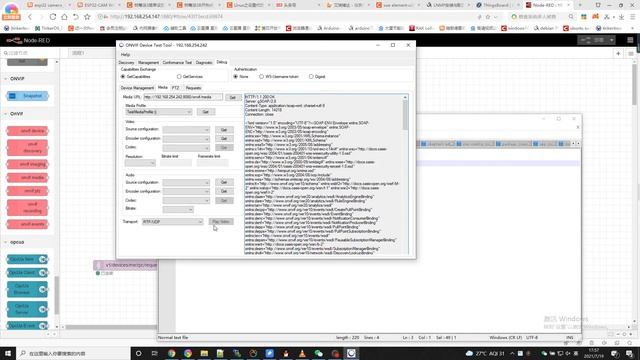Choose WS-Username token authentication
Viewport: 640px width, 360px height.
(x=261, y=77)
